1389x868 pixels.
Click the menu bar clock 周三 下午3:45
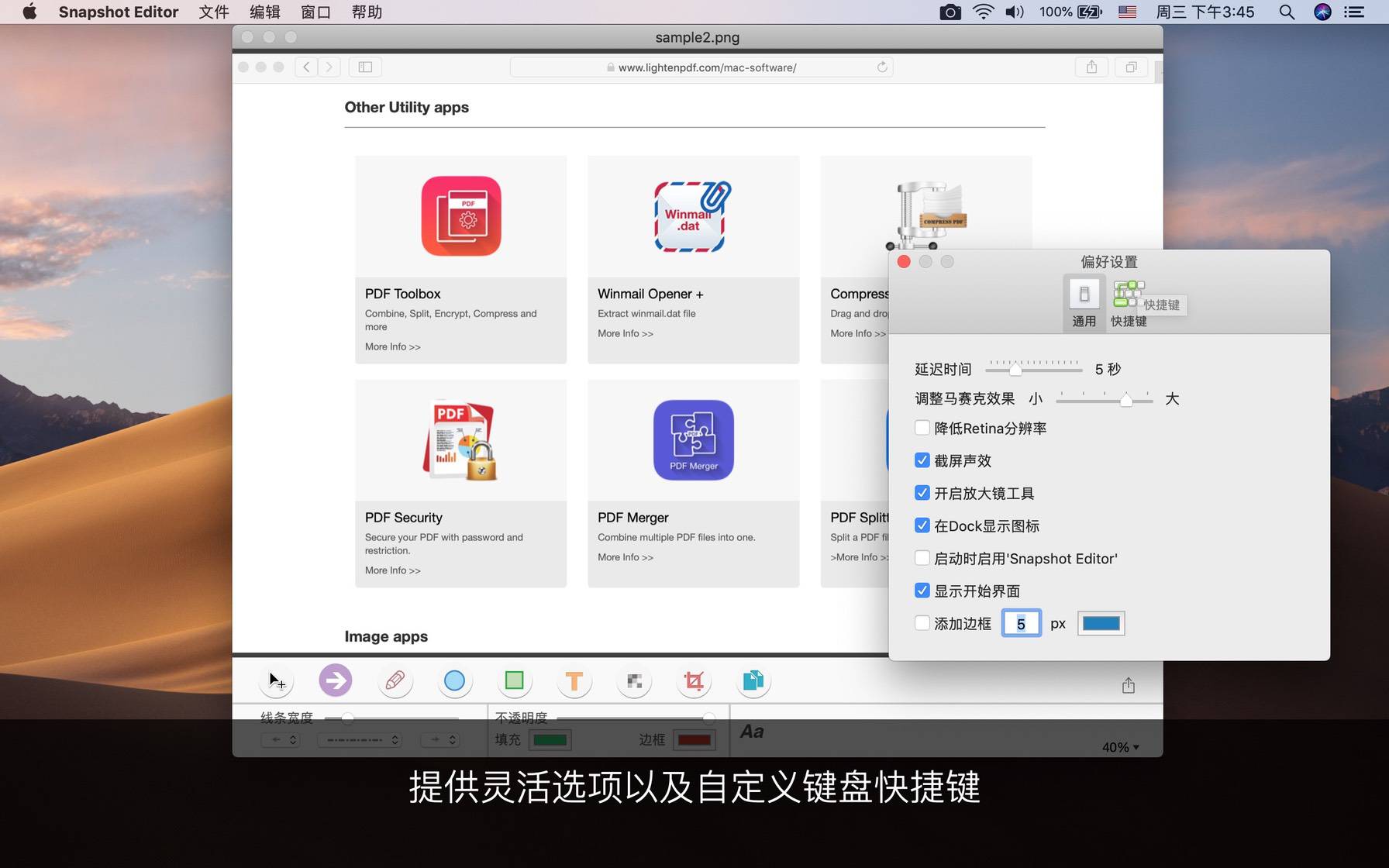(x=1205, y=12)
